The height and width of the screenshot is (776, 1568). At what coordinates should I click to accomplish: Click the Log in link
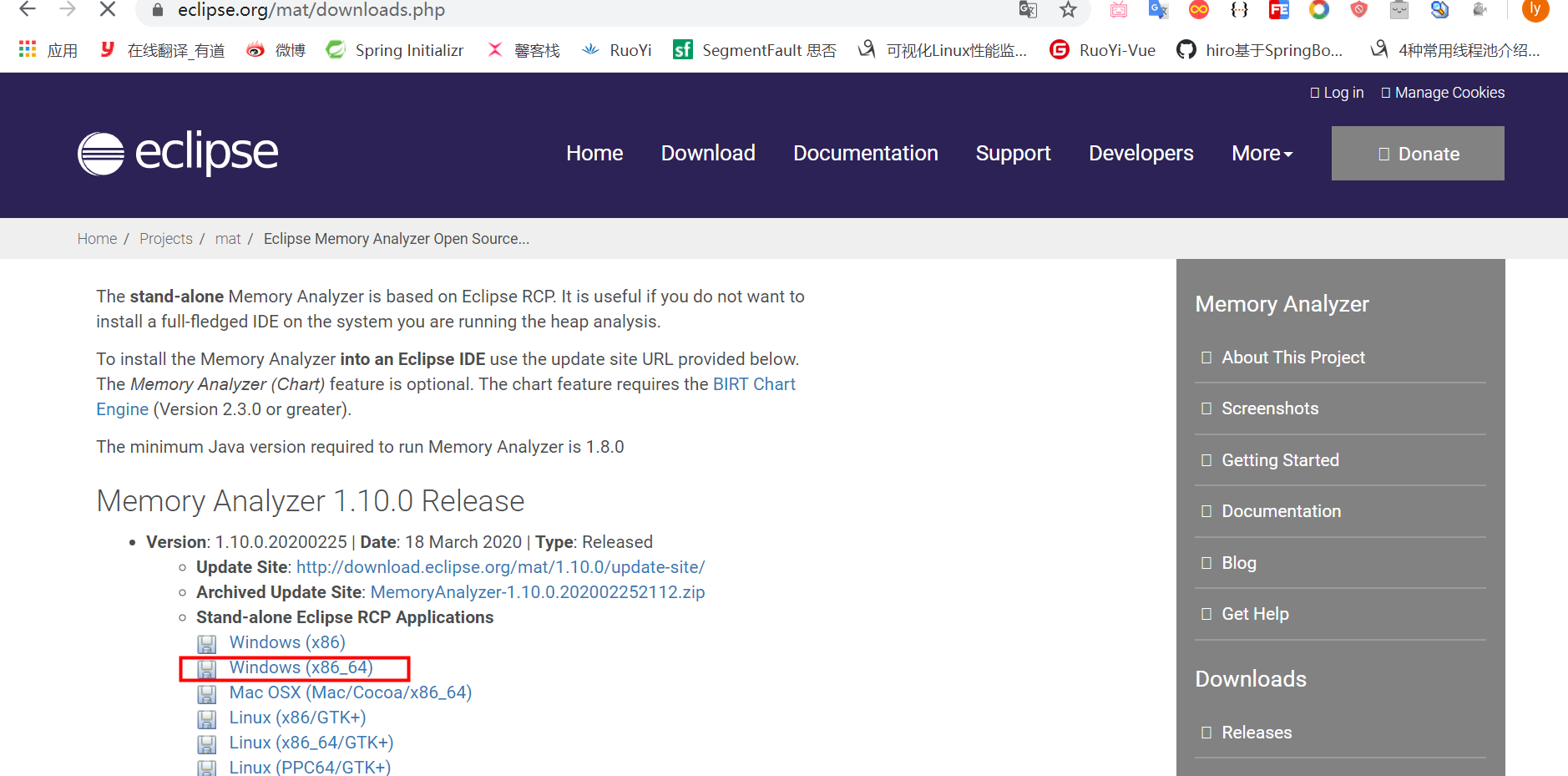click(1337, 93)
